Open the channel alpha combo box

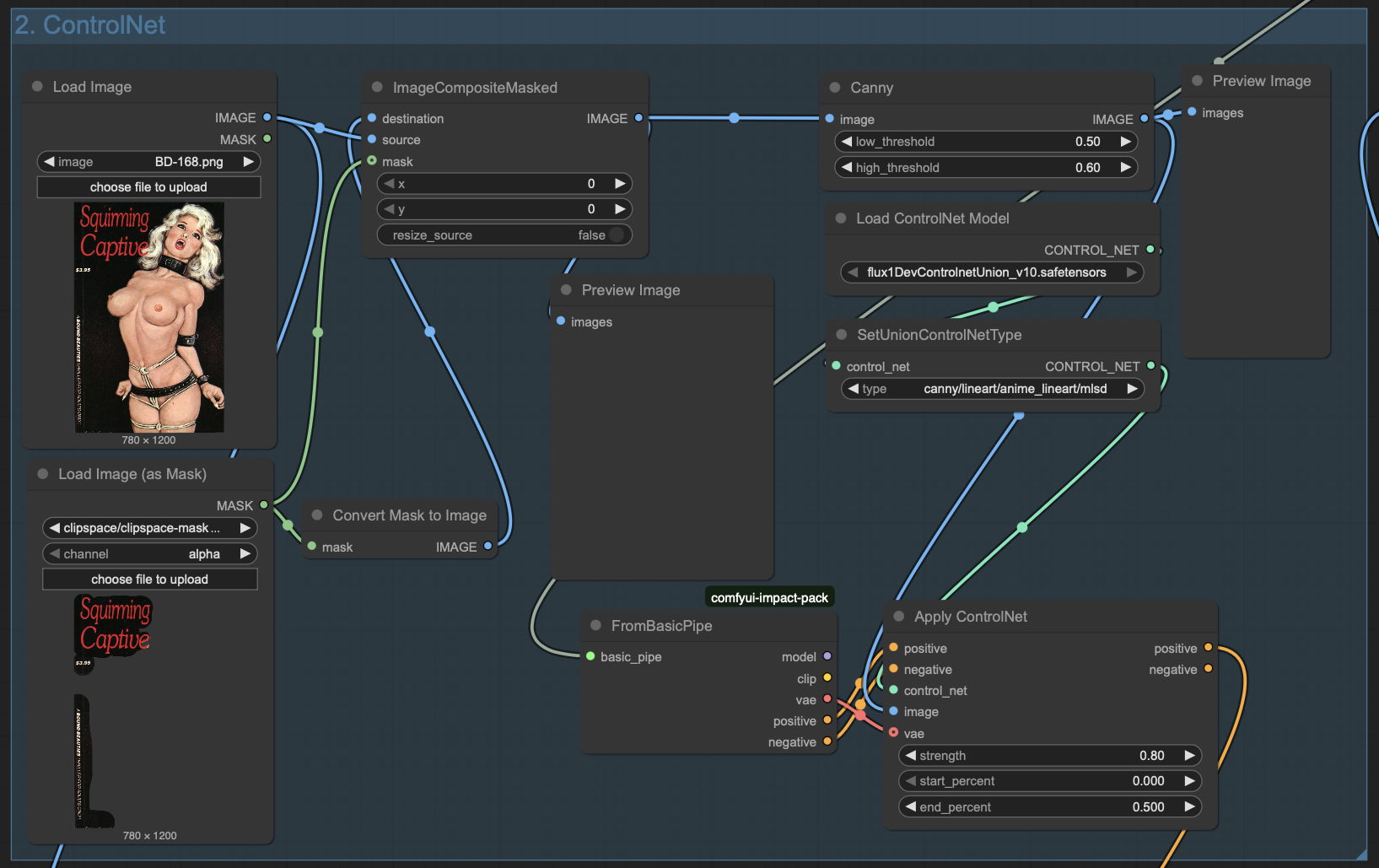tap(150, 553)
